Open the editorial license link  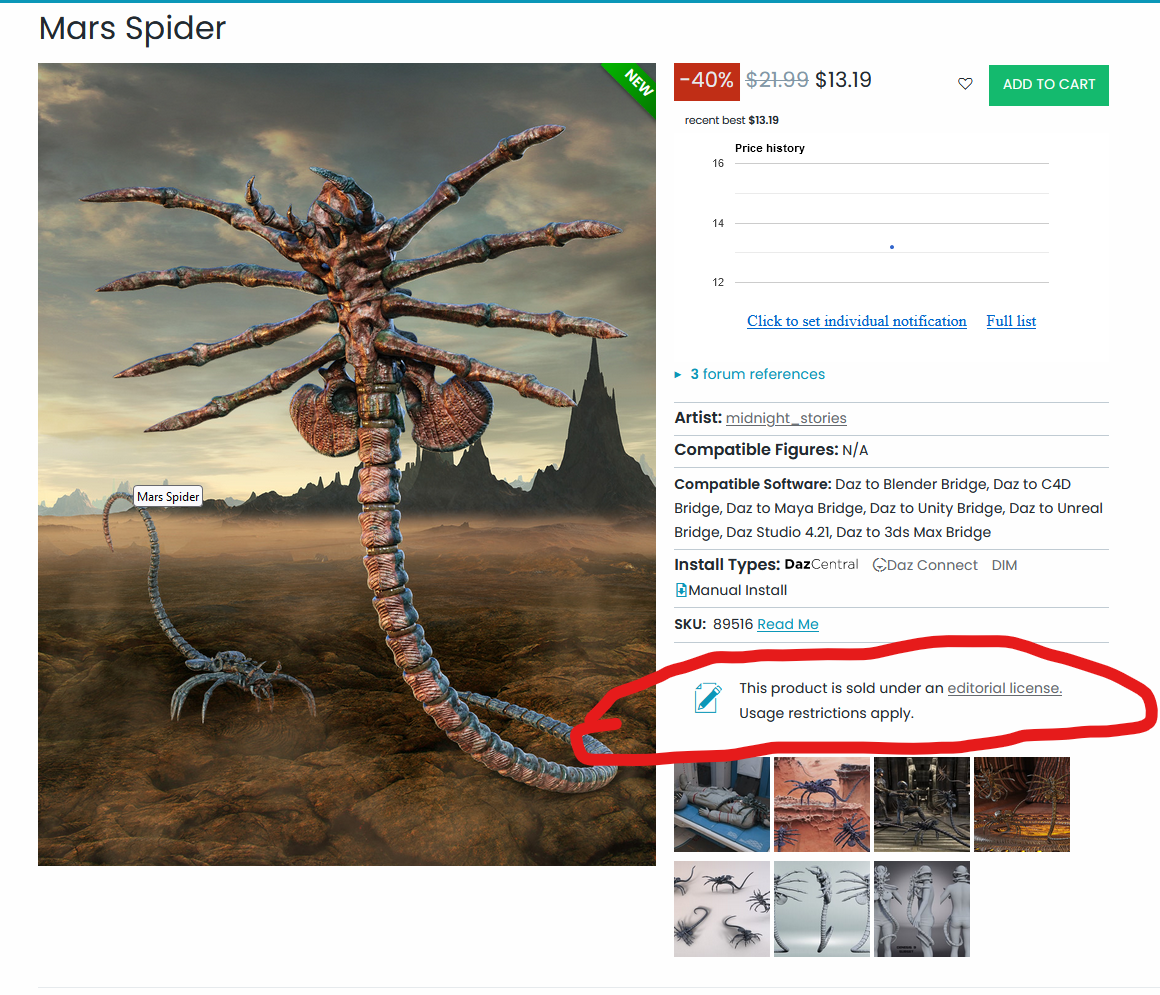(1004, 688)
